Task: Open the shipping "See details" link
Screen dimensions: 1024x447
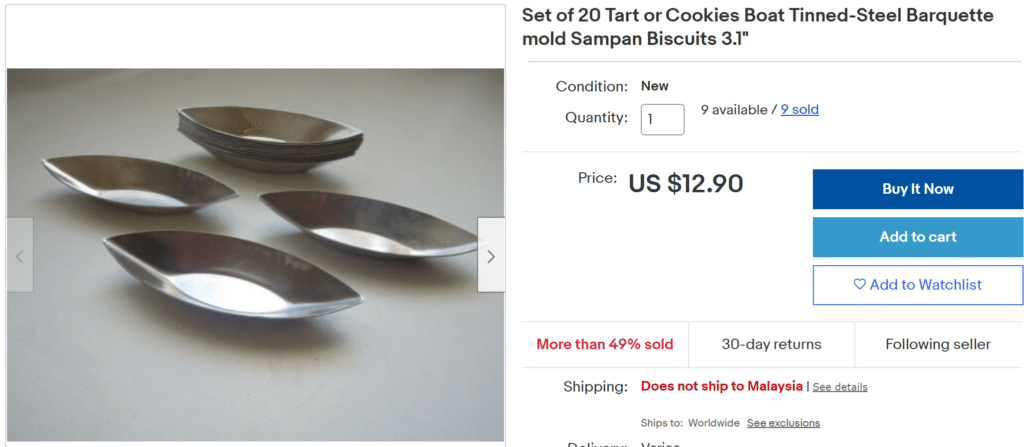Action: point(840,387)
